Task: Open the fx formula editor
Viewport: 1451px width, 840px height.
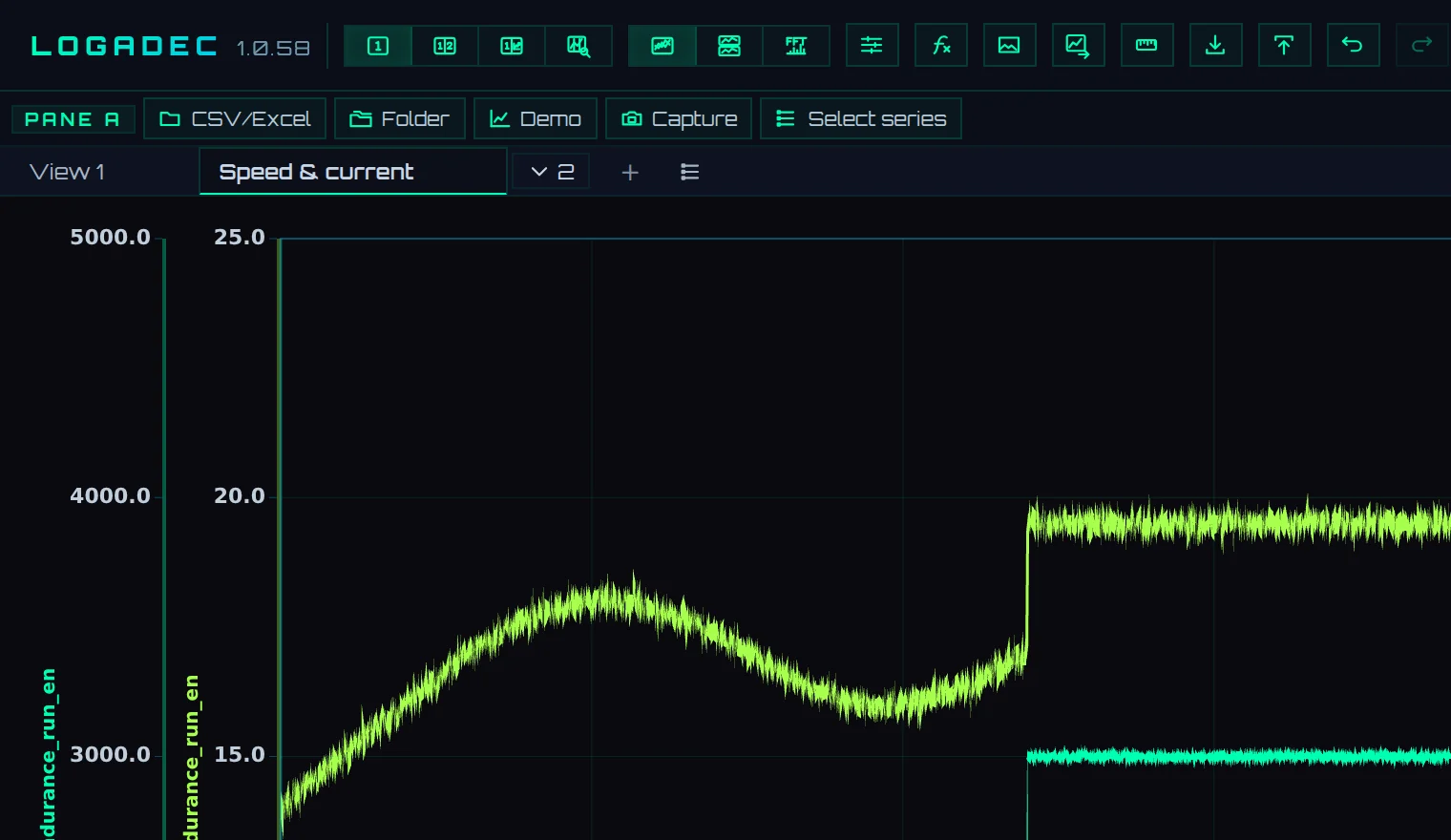Action: point(941,46)
